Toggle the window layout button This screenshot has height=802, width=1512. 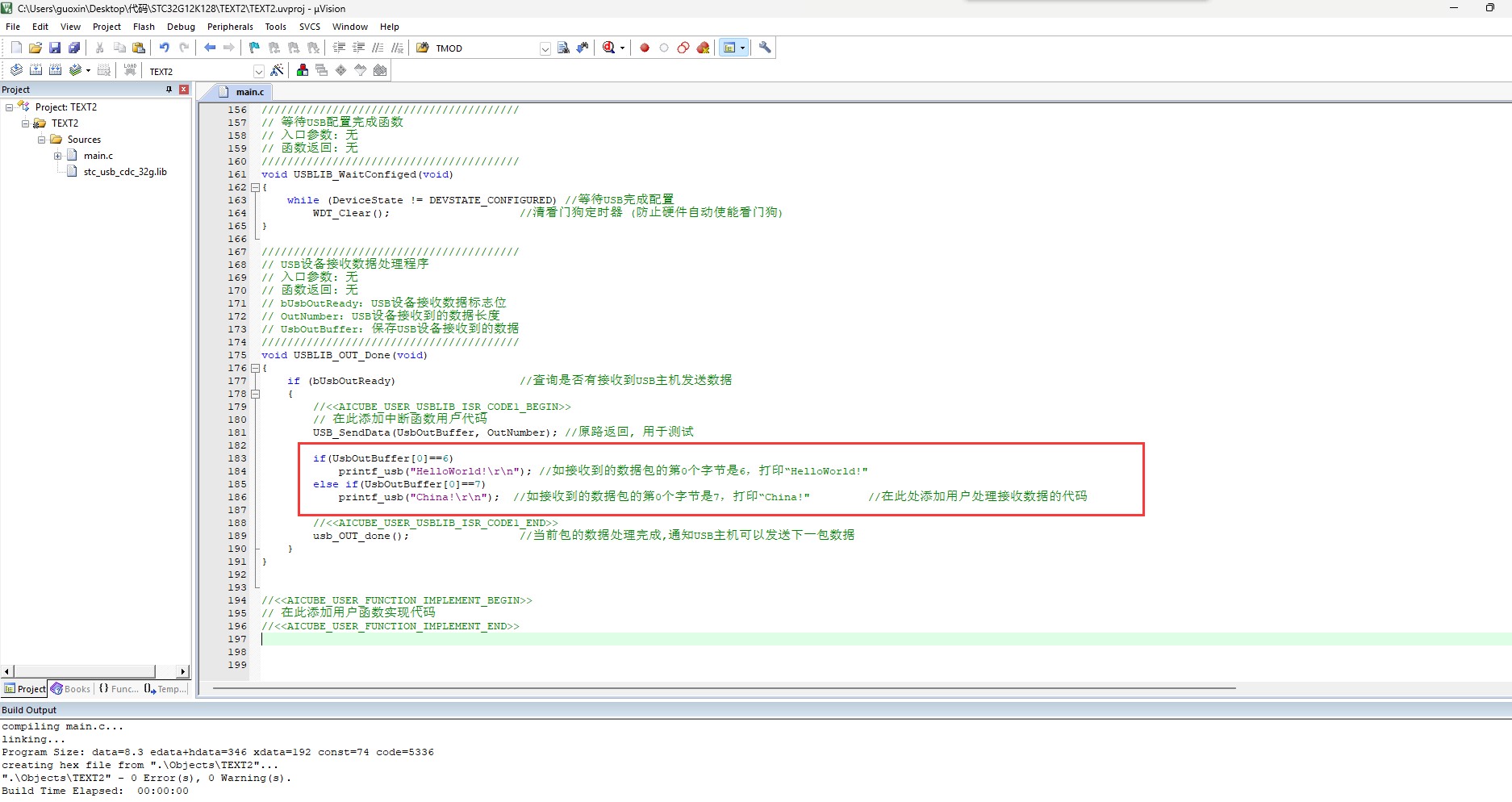pyautogui.click(x=729, y=48)
